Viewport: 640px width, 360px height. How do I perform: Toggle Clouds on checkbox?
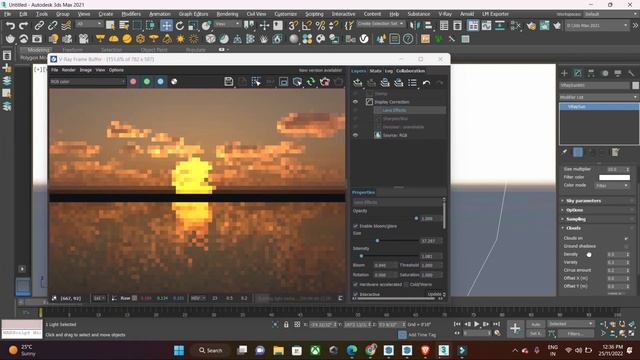pyautogui.click(x=627, y=238)
